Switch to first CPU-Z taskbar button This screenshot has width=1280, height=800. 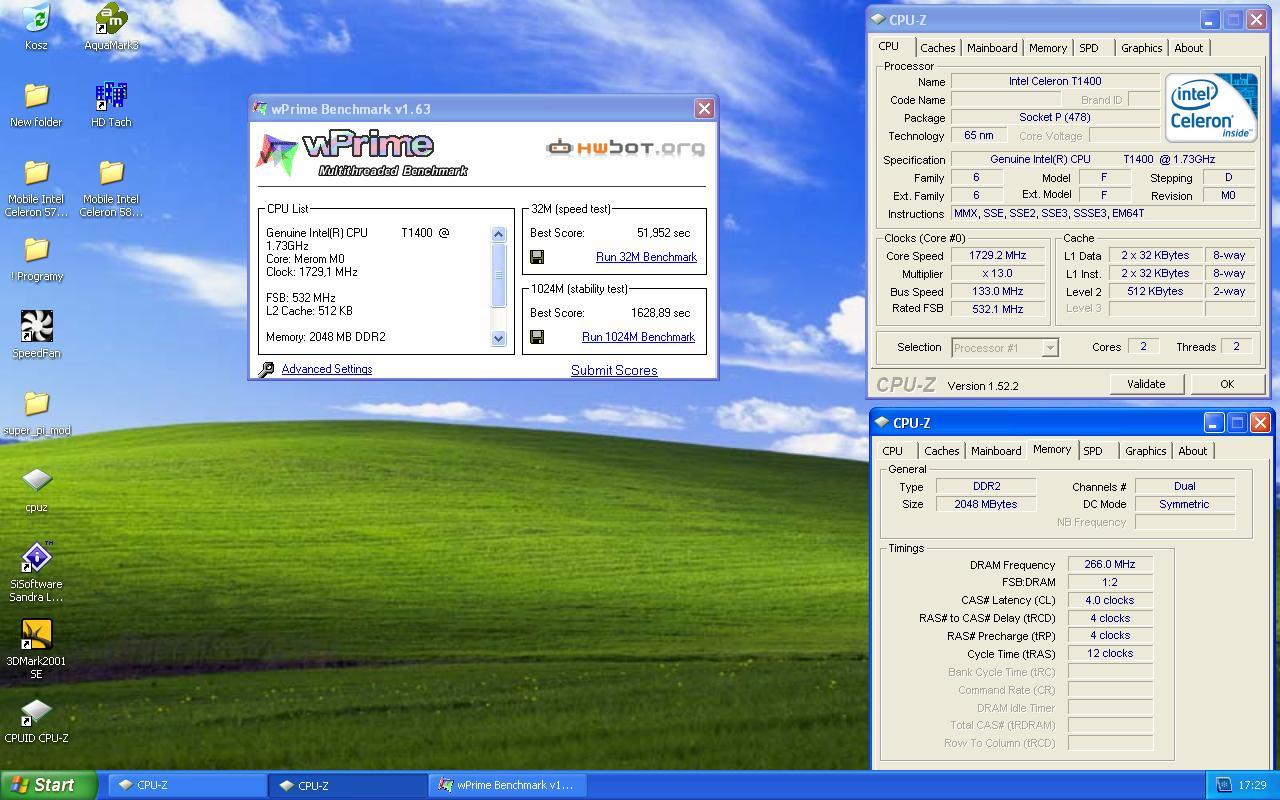tap(186, 785)
